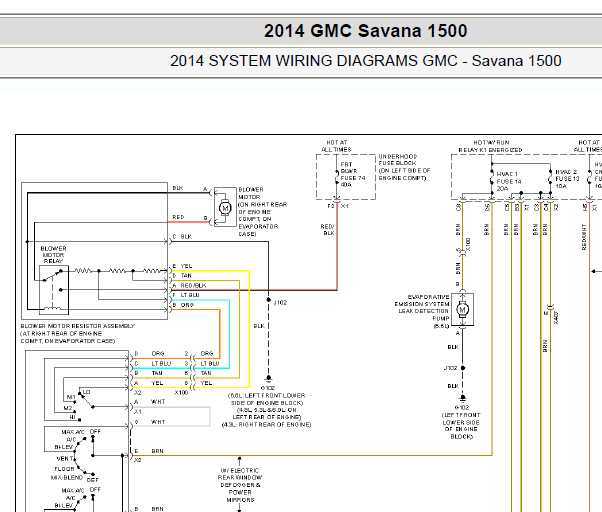
Task: Click "EVAPORATIVE EMISSION SYSTEM LEAK DETECTION PUMP" label
Action: click(422, 311)
